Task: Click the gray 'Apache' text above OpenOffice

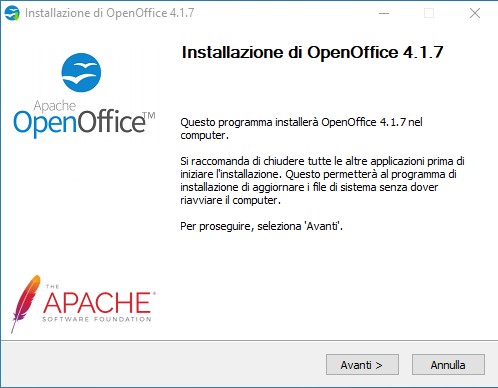Action: (x=55, y=106)
